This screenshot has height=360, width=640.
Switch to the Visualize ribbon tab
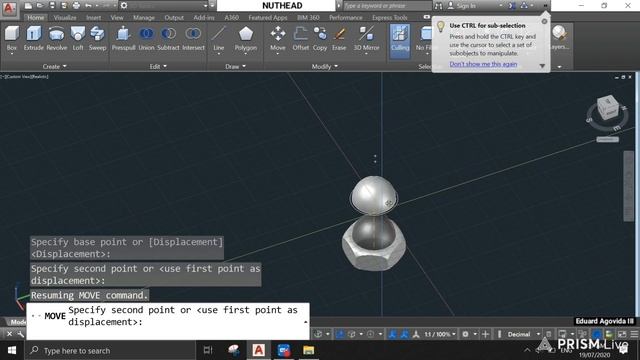[x=65, y=18]
